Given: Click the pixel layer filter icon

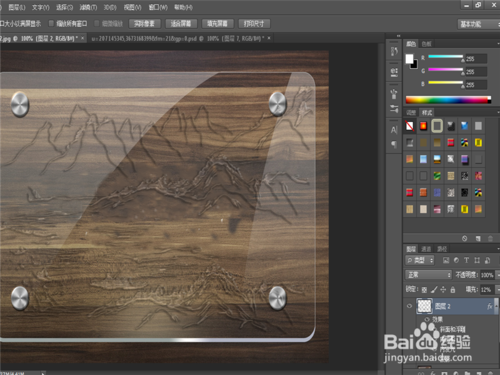Looking at the screenshot, I should tap(446, 260).
